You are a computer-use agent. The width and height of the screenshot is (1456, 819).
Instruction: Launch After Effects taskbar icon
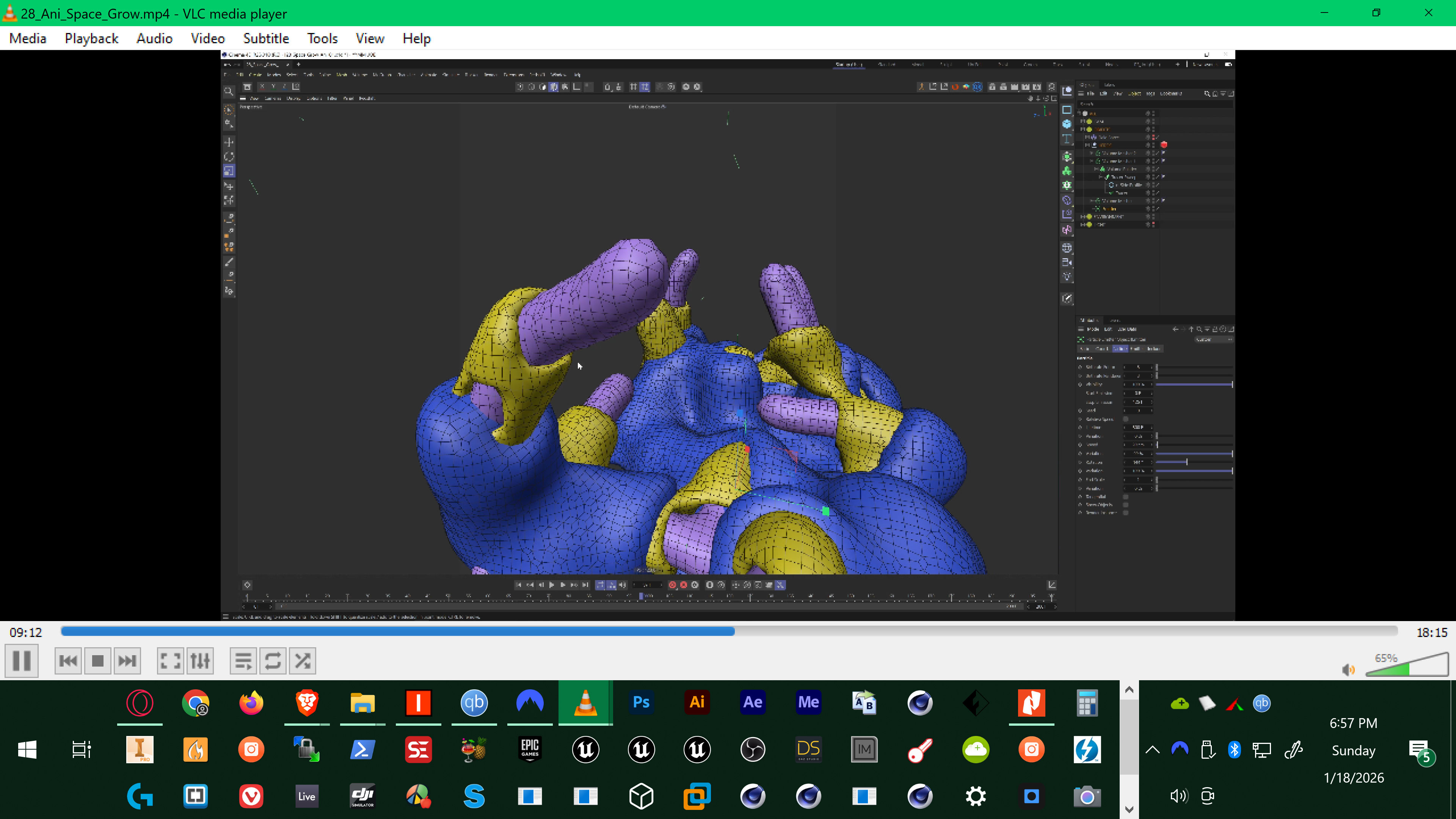[x=752, y=703]
